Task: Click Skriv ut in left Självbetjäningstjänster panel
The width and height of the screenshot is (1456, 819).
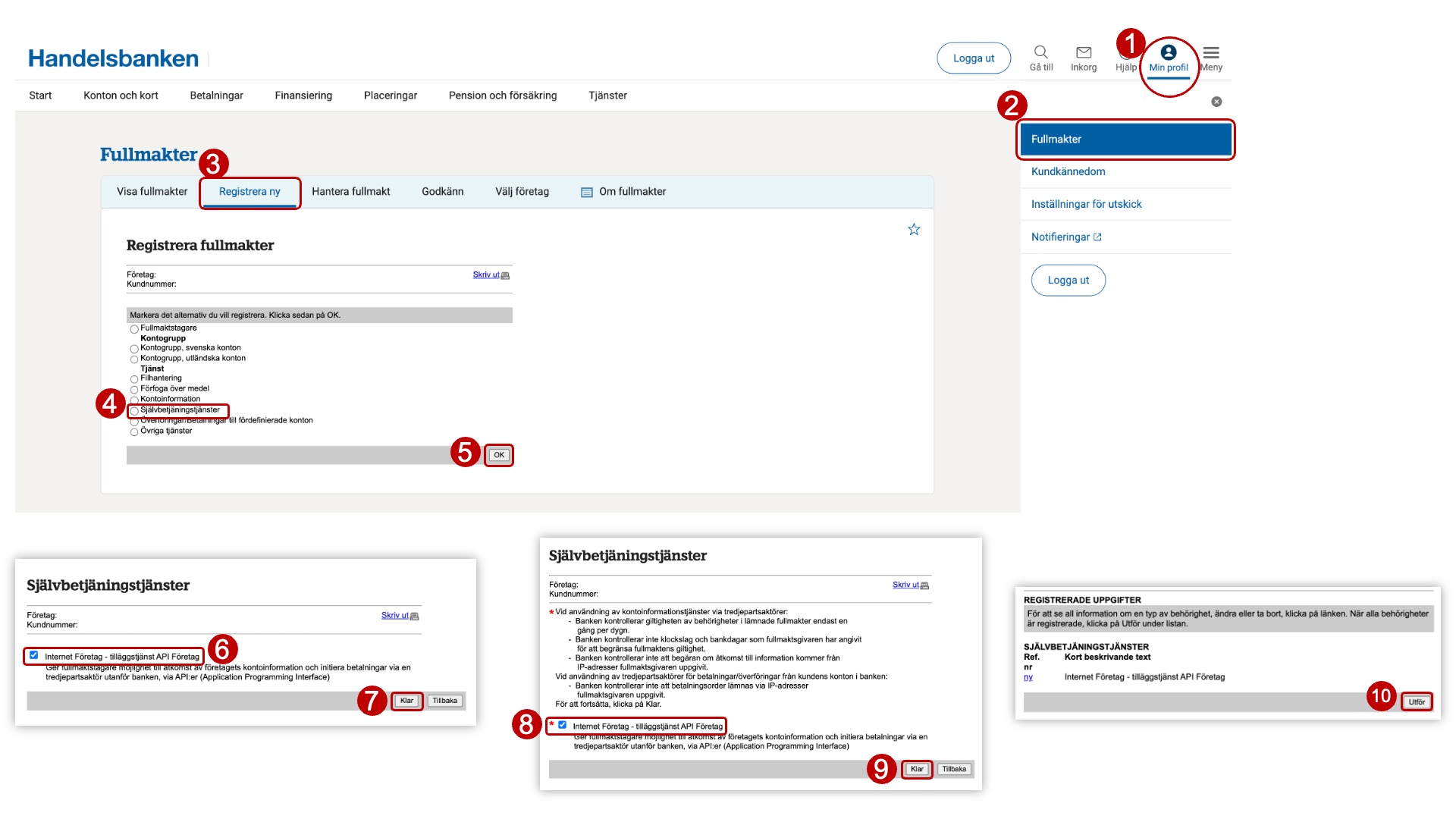Action: click(x=395, y=616)
